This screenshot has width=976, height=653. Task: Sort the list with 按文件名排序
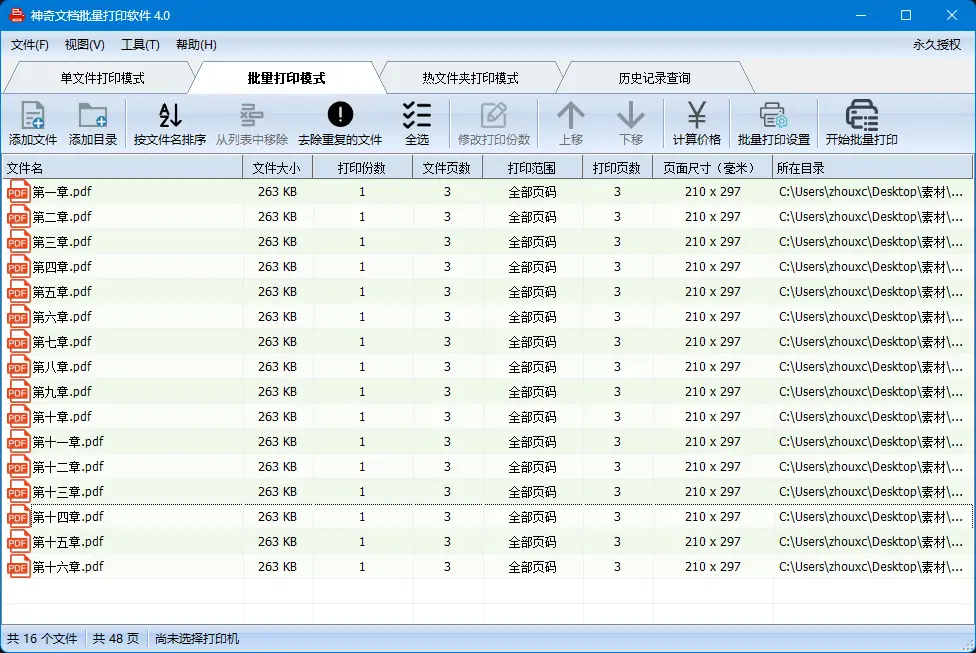(x=170, y=116)
